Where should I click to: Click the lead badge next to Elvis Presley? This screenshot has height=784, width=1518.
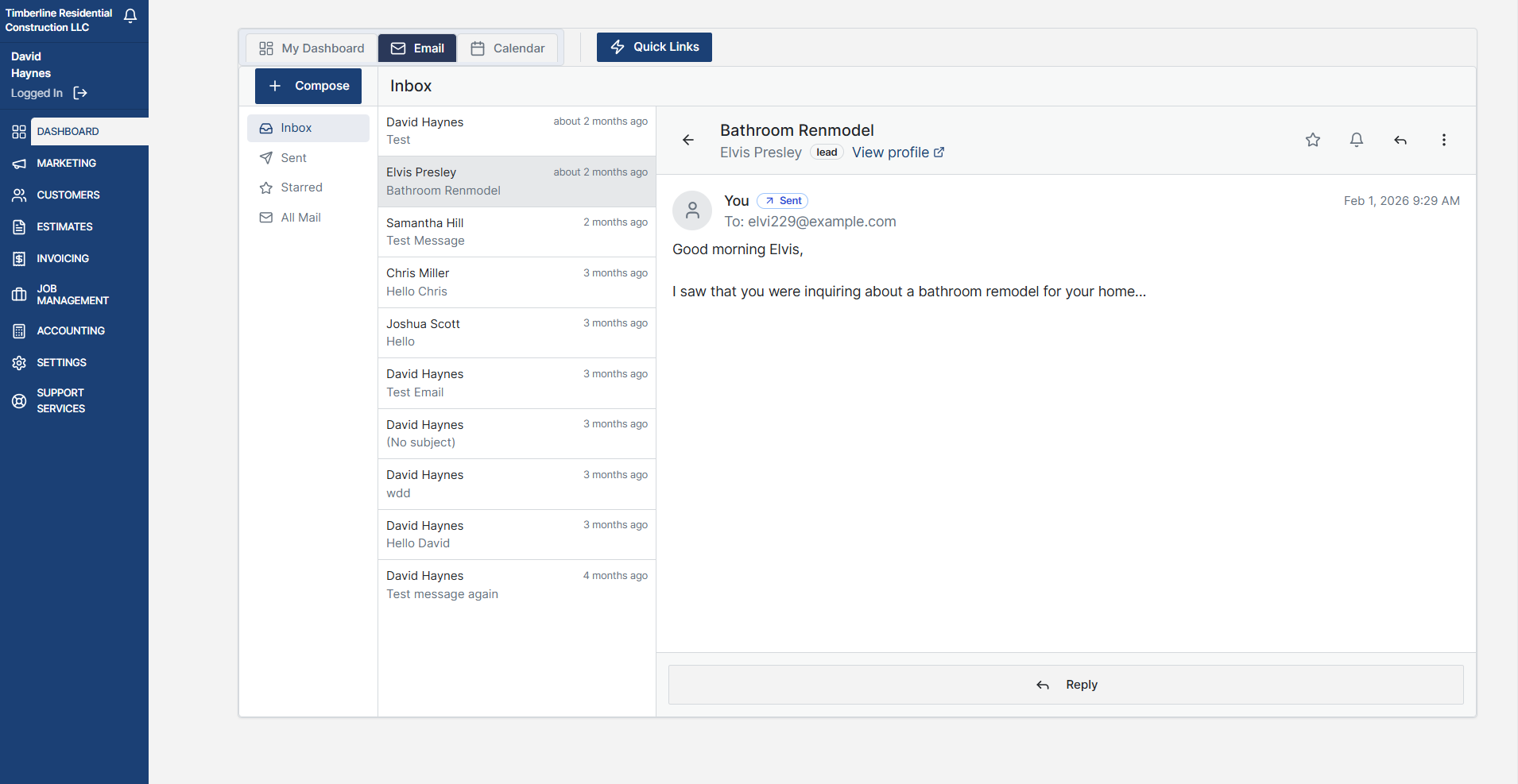coord(827,153)
